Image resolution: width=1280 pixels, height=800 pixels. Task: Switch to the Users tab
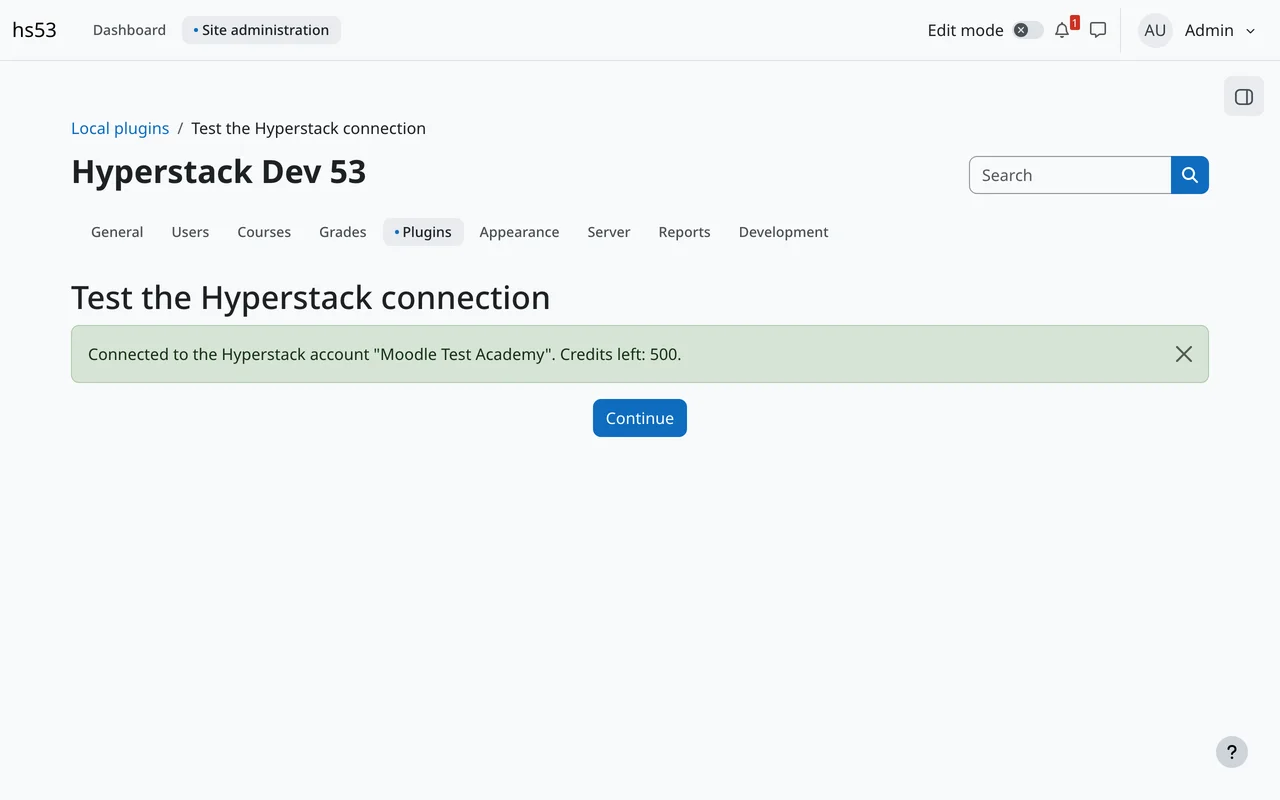(190, 232)
